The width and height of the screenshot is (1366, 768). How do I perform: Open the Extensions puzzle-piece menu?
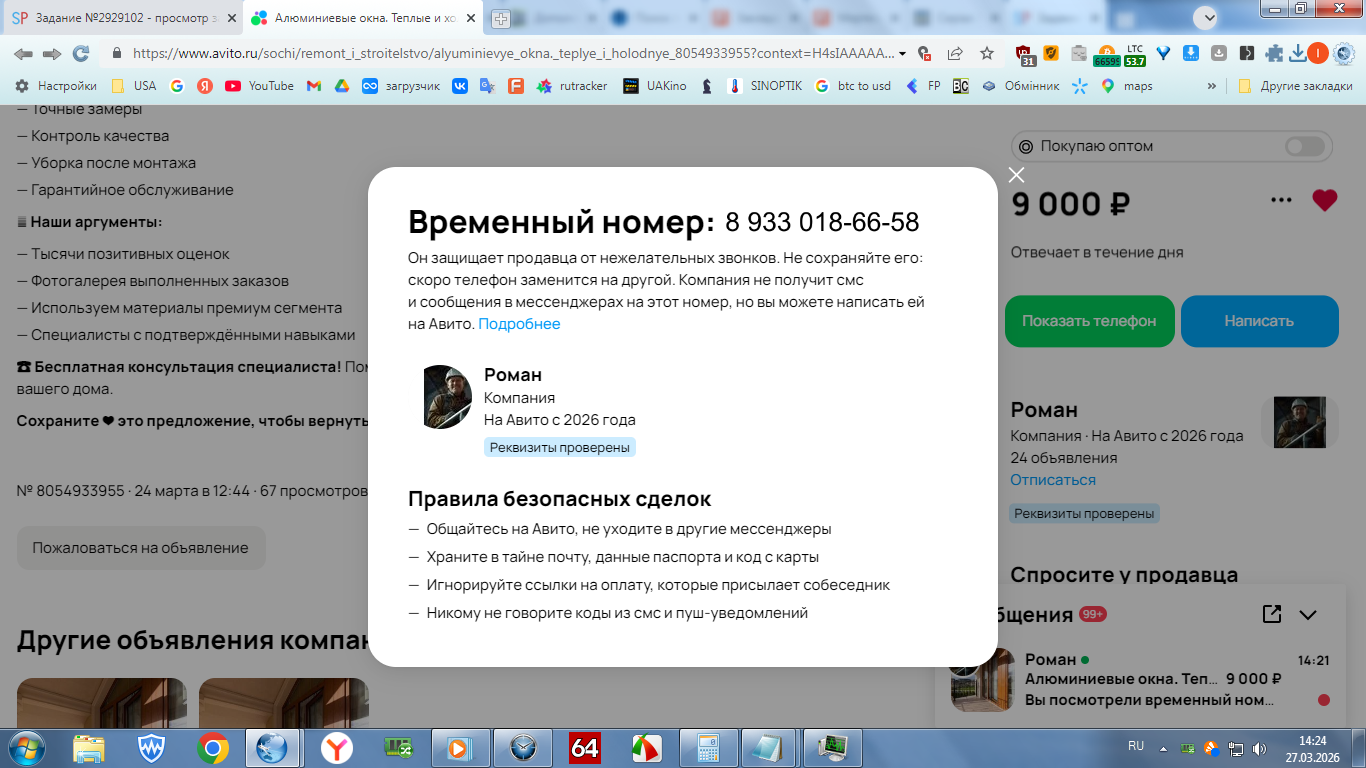click(x=1274, y=54)
